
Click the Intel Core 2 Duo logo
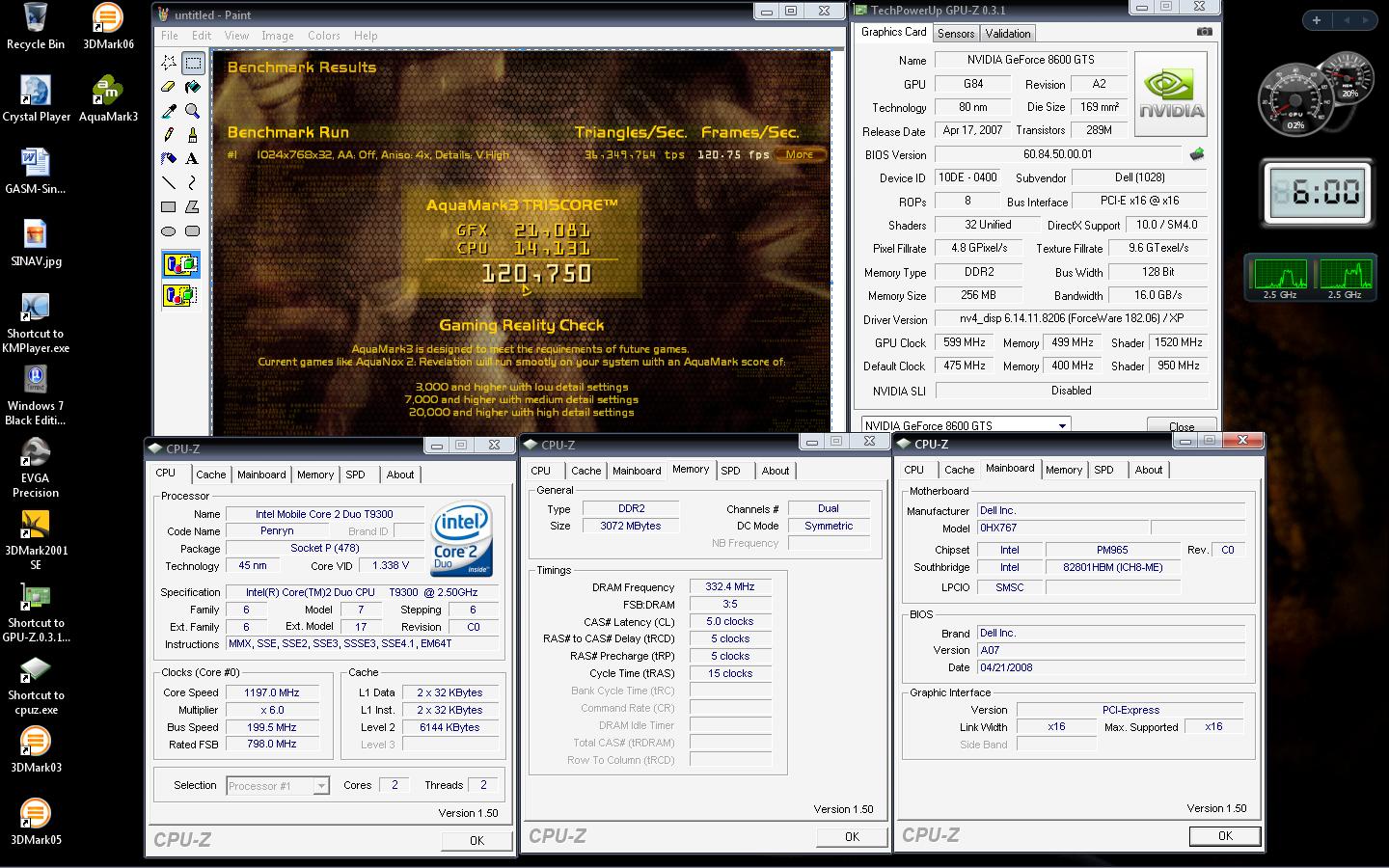coord(462,538)
